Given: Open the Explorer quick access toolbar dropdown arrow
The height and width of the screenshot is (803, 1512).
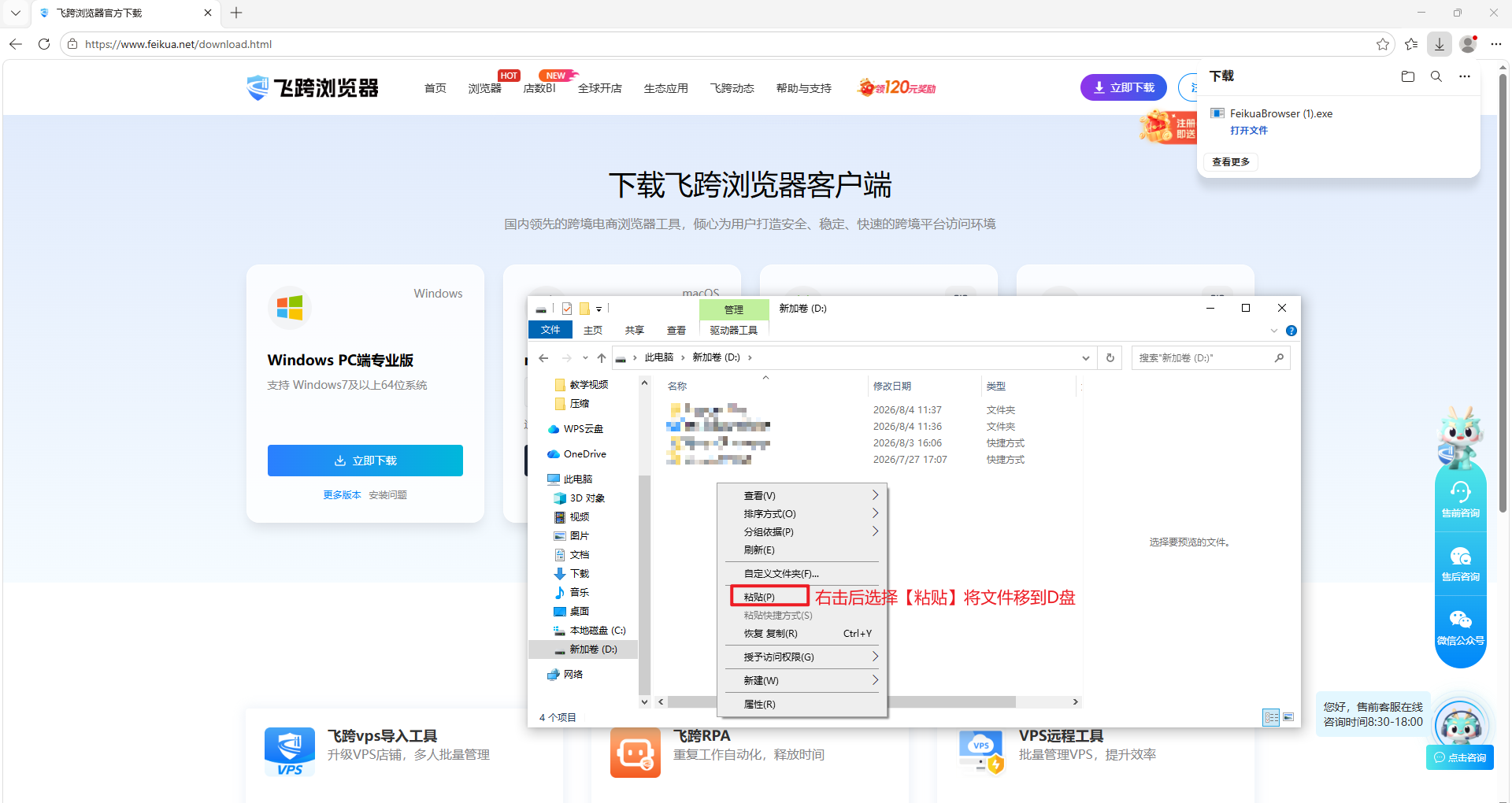Looking at the screenshot, I should pyautogui.click(x=598, y=309).
